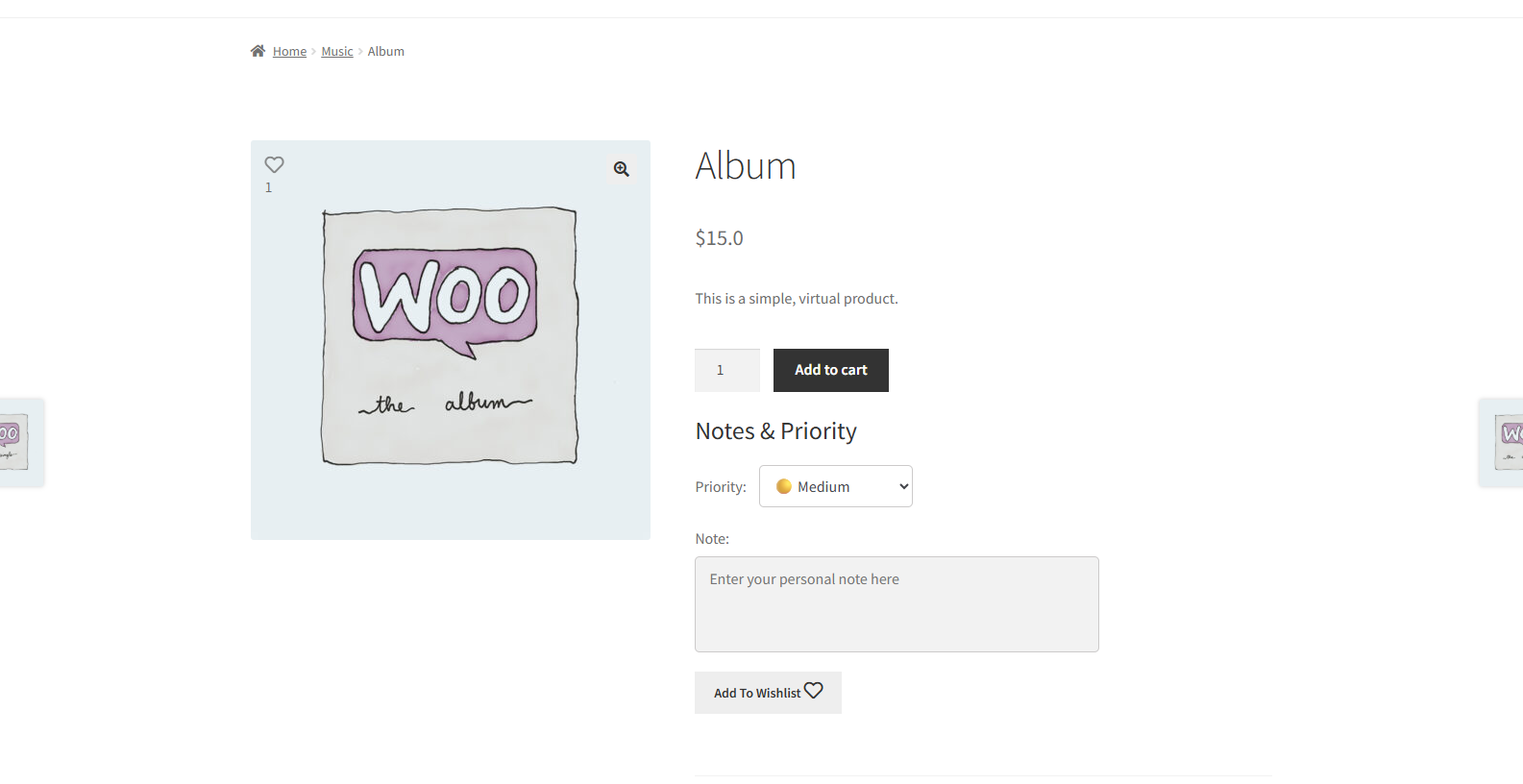1523x784 pixels.
Task: Click the Woo album cover image
Action: pyautogui.click(x=450, y=336)
